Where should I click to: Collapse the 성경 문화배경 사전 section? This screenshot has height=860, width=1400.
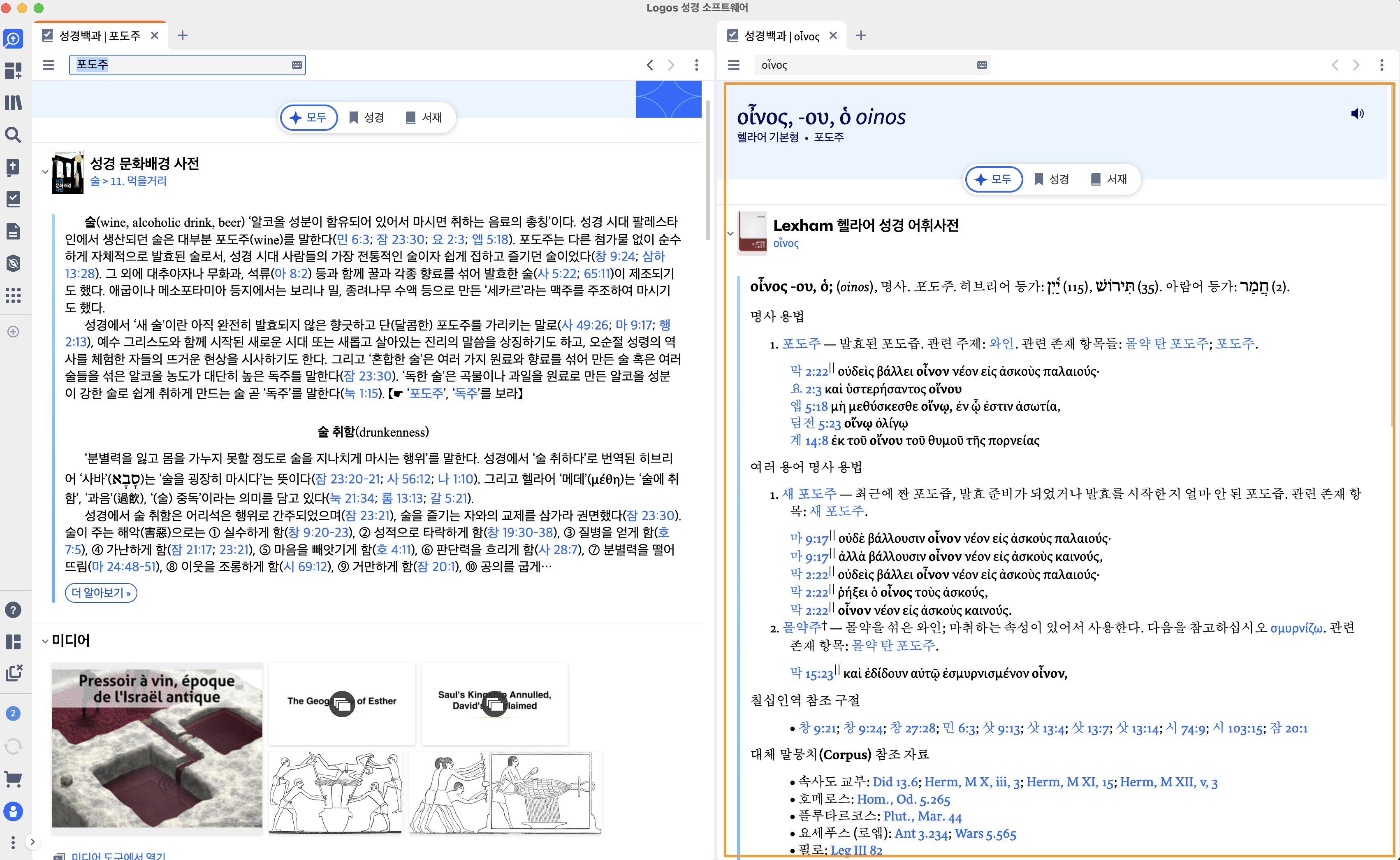[x=45, y=171]
